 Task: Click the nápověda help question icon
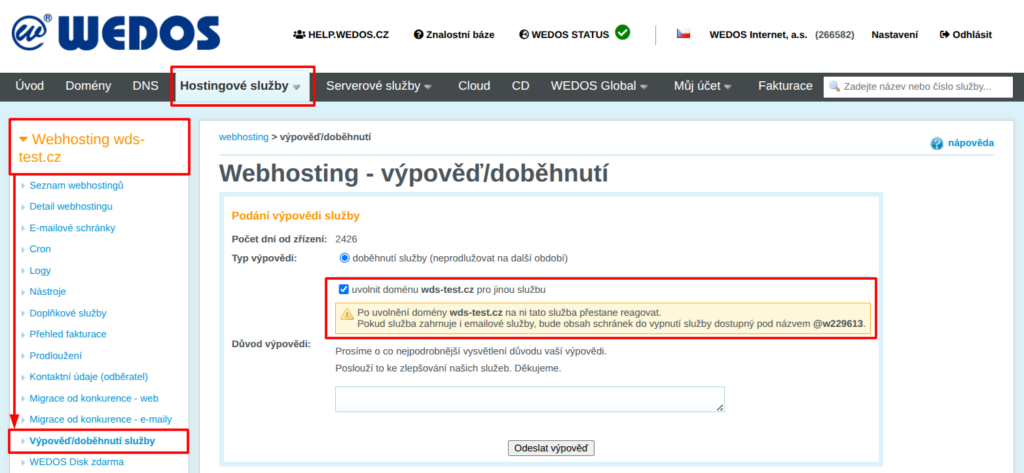click(936, 143)
